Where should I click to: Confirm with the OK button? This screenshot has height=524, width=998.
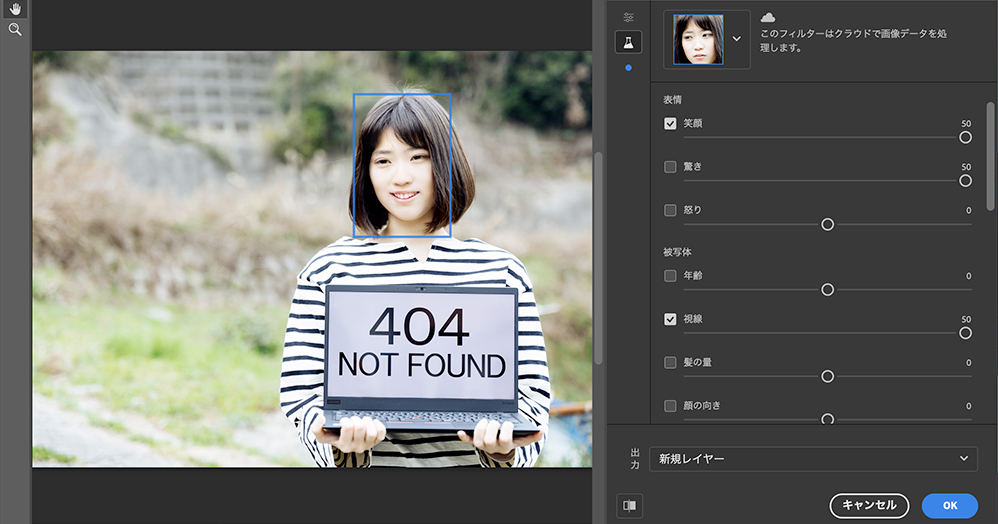coord(949,506)
